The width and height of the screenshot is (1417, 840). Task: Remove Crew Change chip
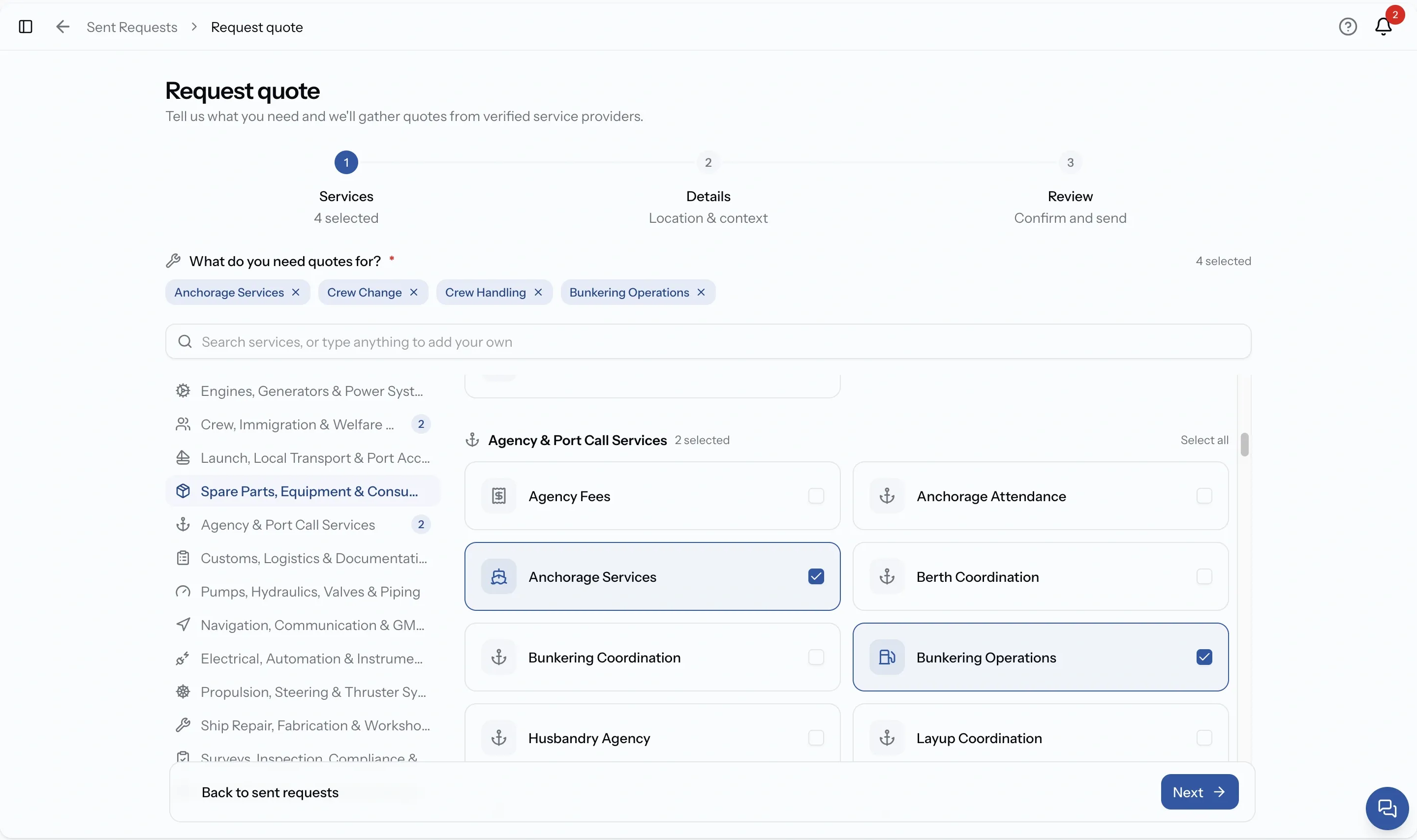414,292
